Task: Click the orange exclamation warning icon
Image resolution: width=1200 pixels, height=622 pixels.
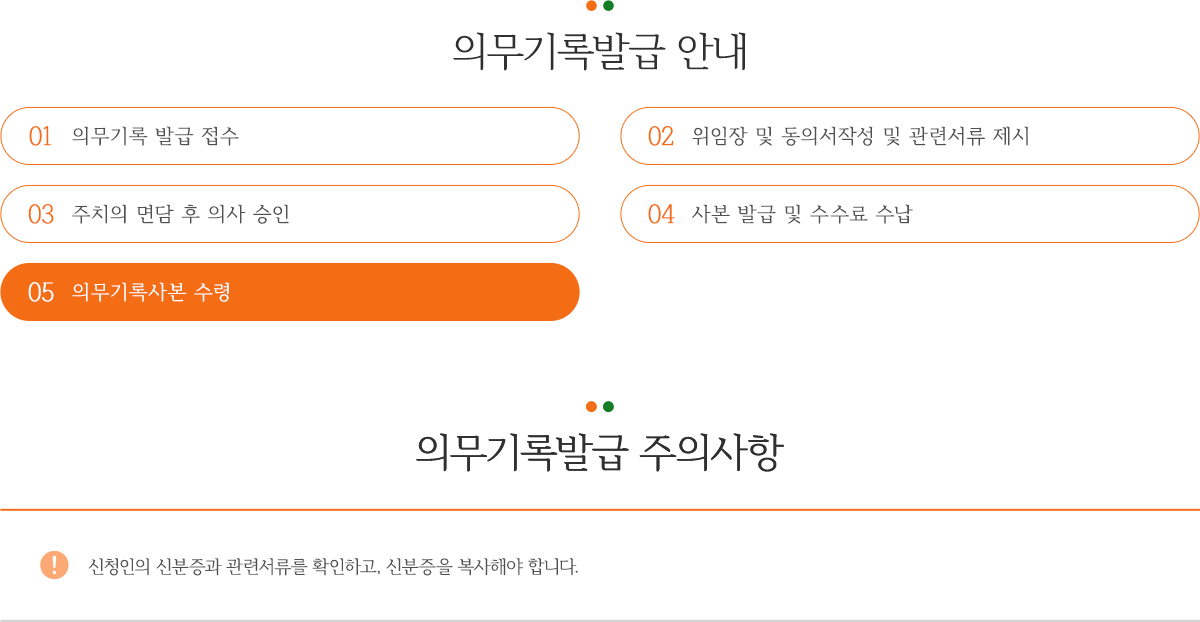Action: pos(54,565)
